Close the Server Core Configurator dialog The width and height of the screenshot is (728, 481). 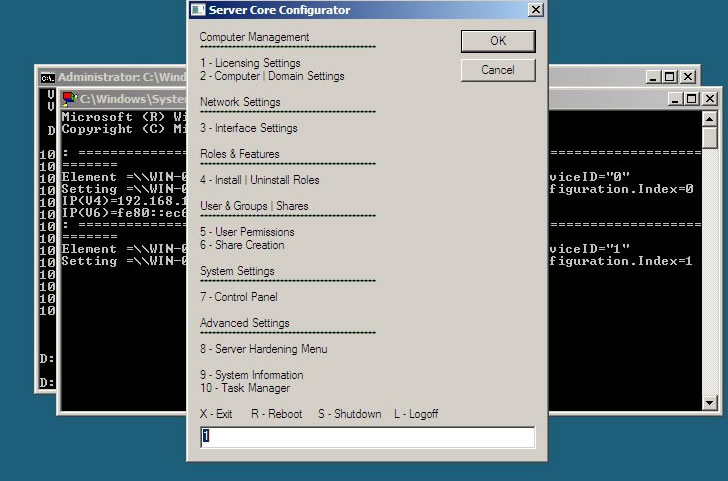pos(535,10)
